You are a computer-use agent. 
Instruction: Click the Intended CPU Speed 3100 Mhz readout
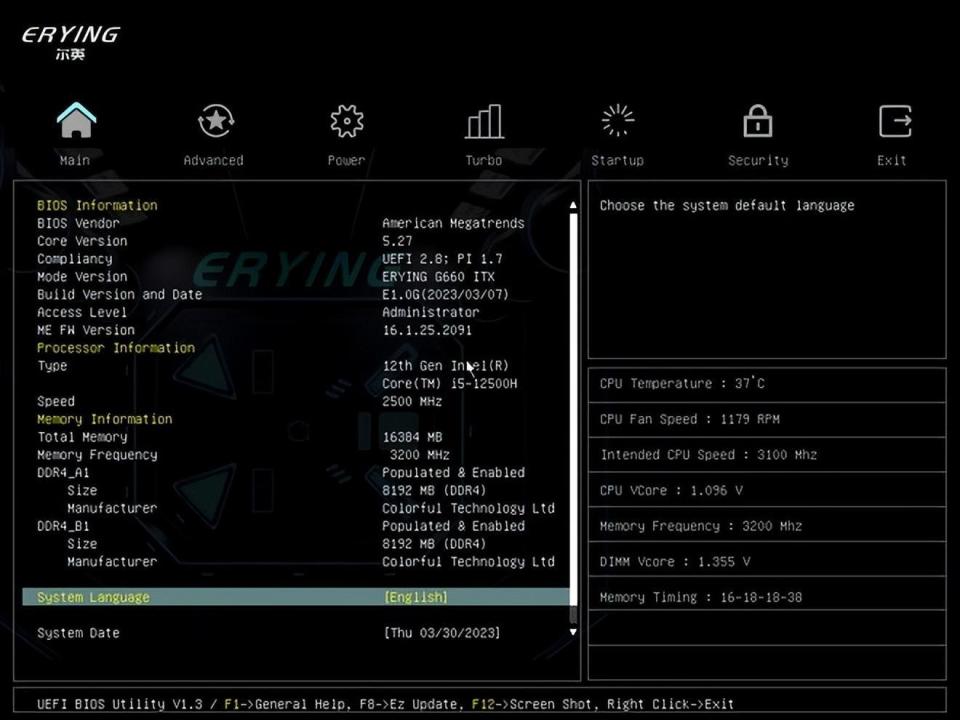tap(708, 454)
